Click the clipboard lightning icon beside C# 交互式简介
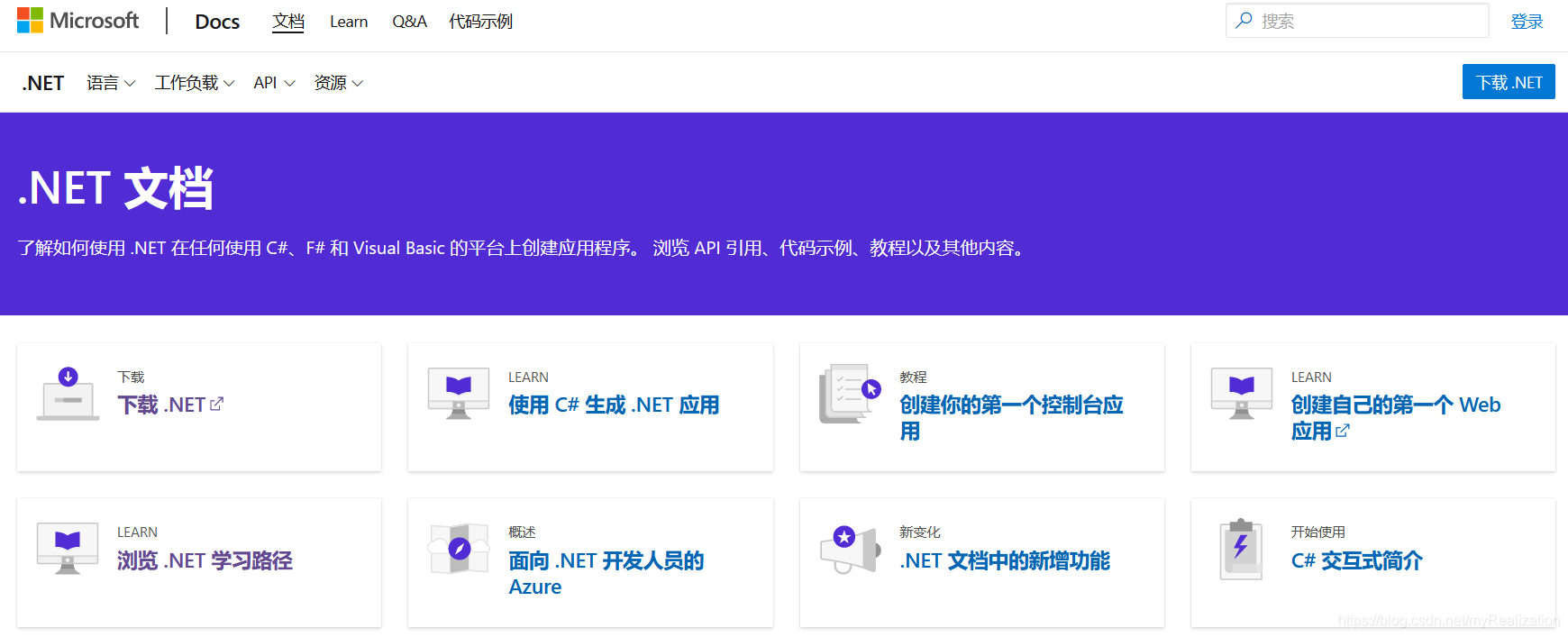Screen dimensions: 1568x637 [x=1241, y=550]
